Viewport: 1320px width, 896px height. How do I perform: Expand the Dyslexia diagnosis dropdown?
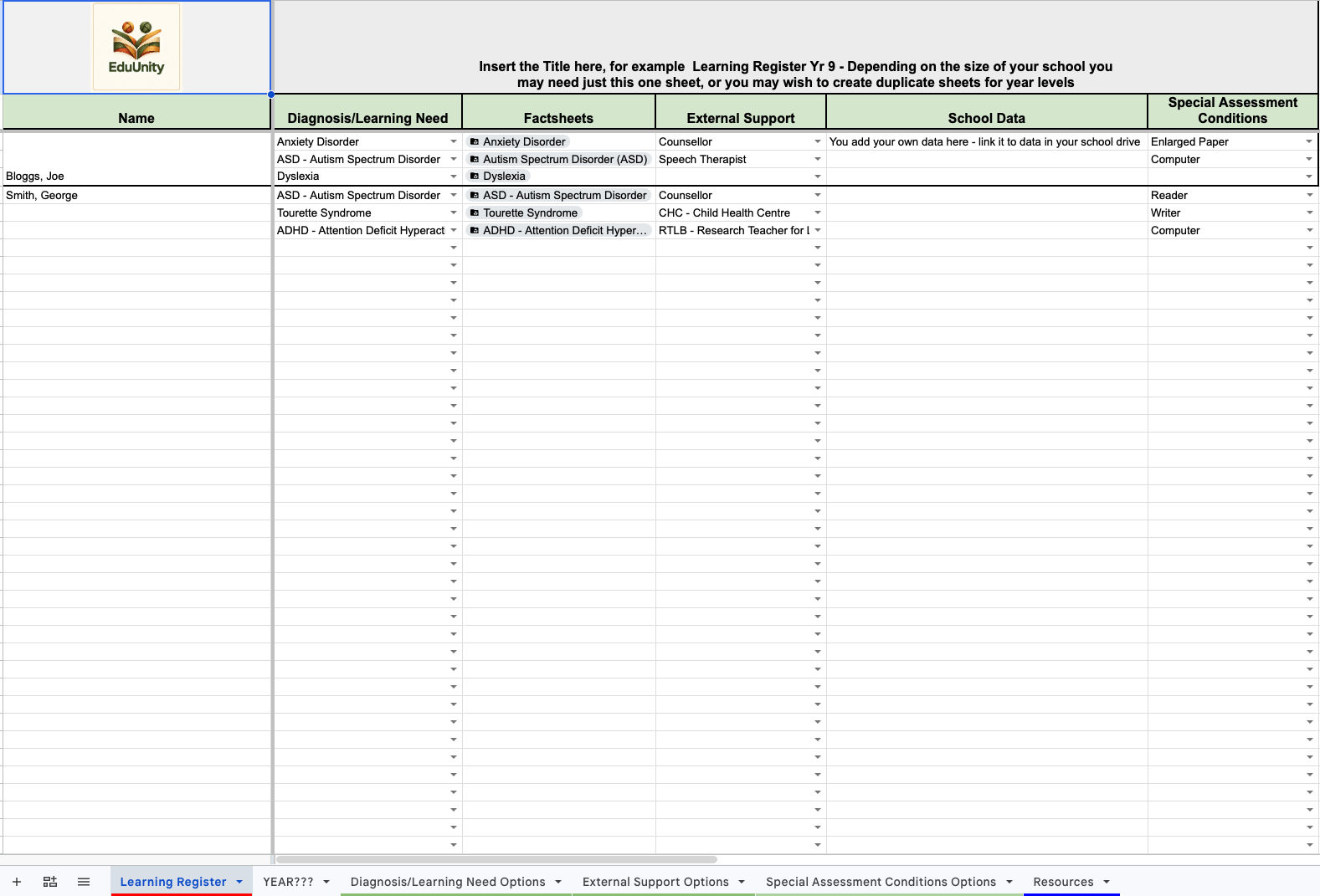coord(454,177)
